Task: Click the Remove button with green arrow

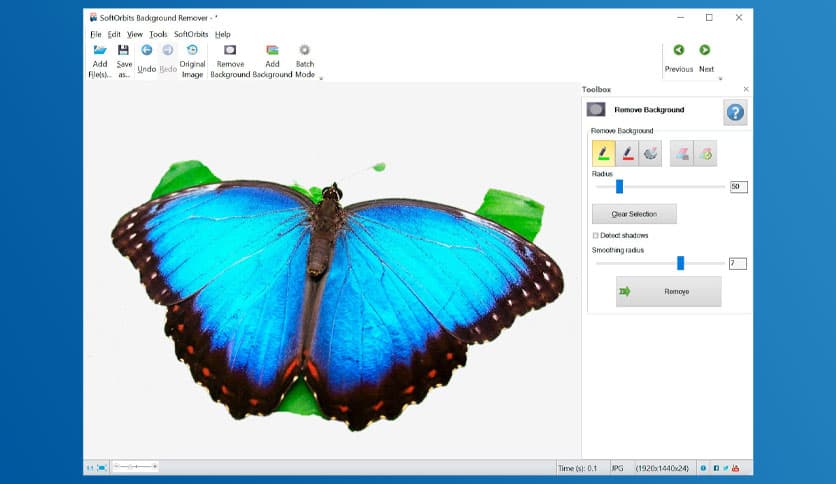Action: click(669, 292)
